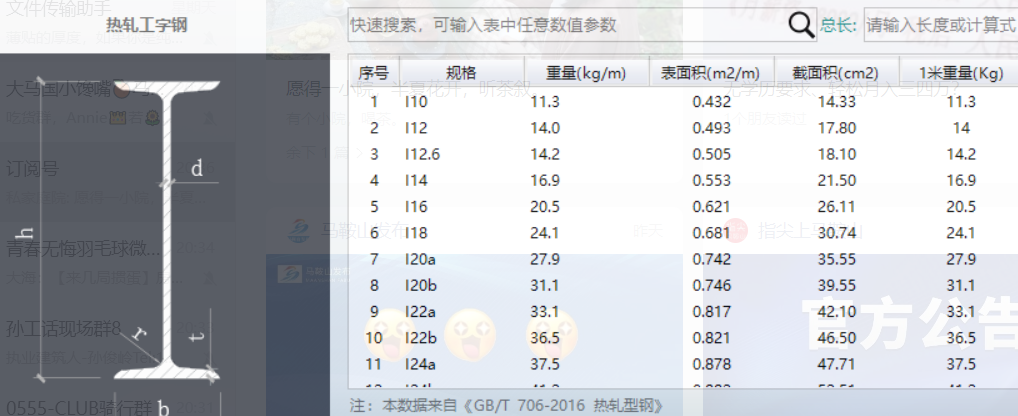The image size is (1018, 416).
Task: Click 表面积(m2/m) column header
Action: pyautogui.click(x=711, y=73)
